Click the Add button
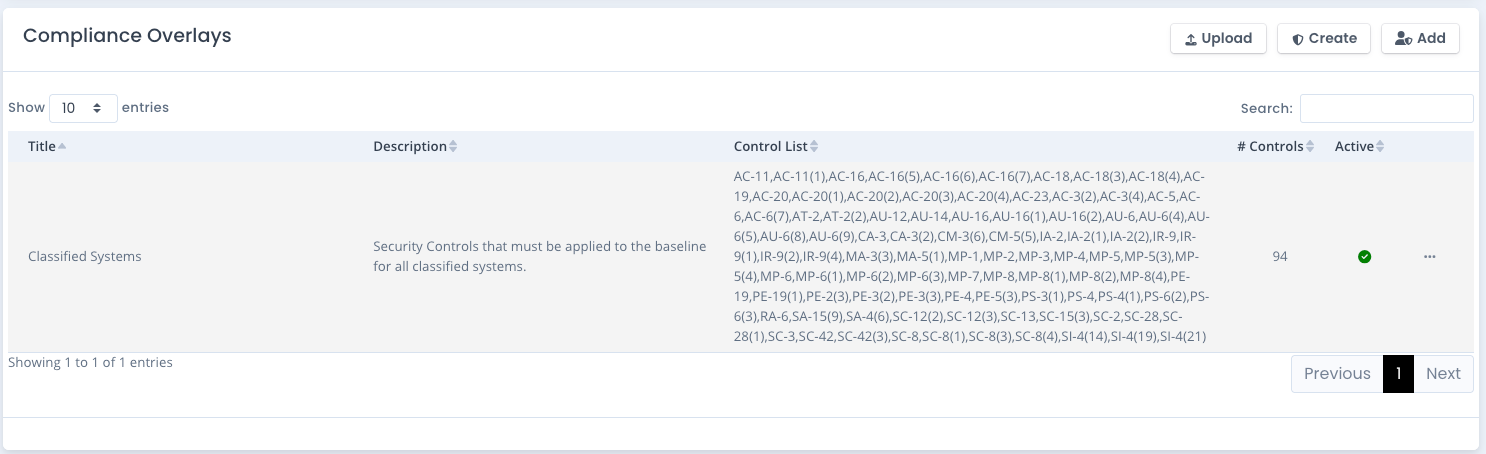The image size is (1486, 454). (1420, 38)
